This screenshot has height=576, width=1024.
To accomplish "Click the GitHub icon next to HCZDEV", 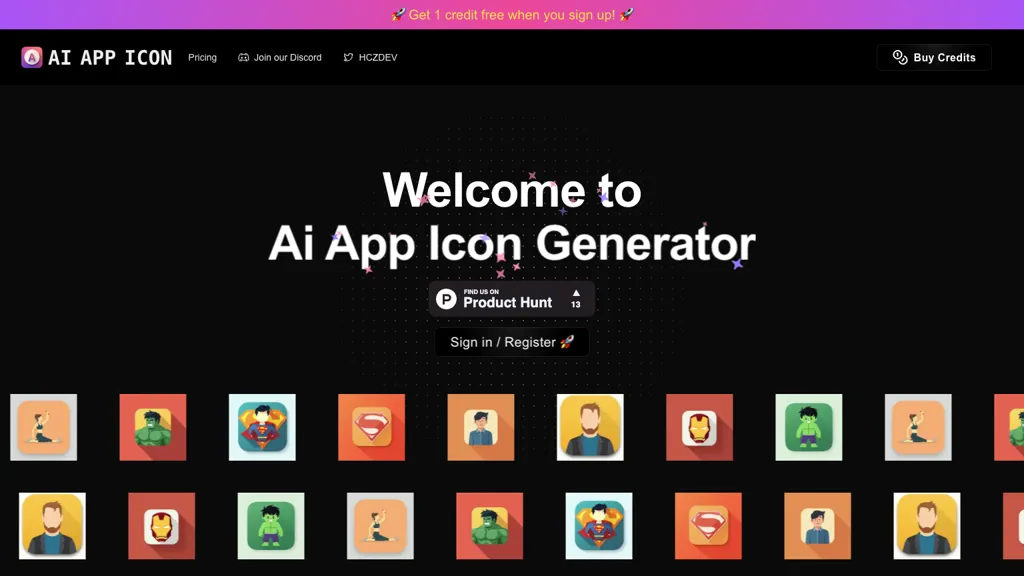I will 347,57.
